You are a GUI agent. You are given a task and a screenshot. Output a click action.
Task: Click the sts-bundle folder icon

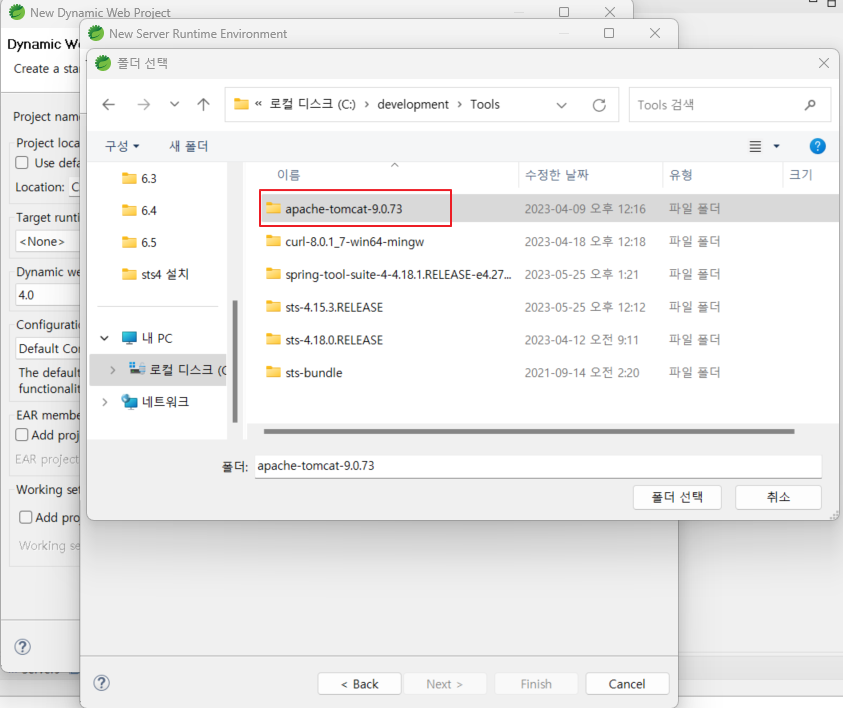[x=273, y=372]
